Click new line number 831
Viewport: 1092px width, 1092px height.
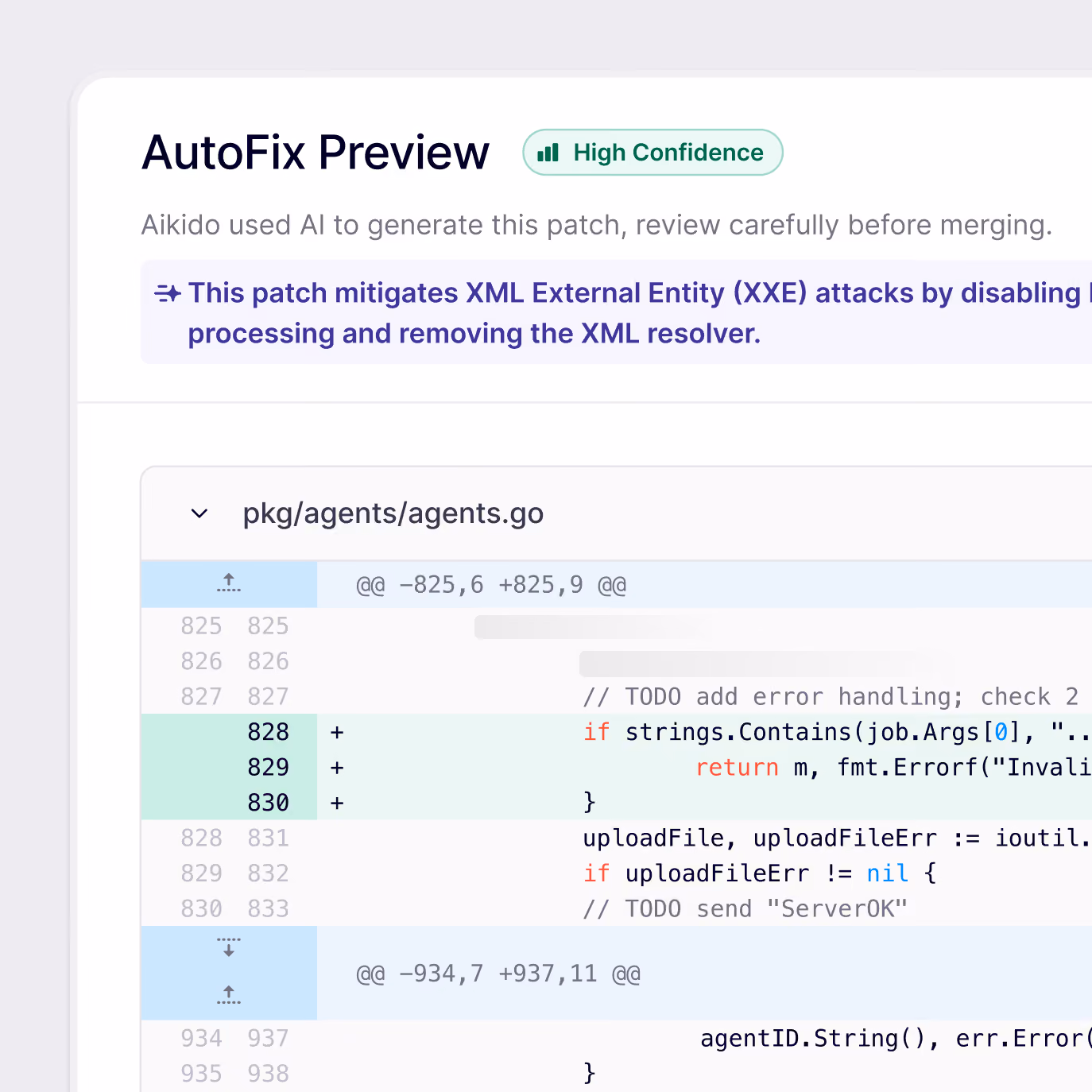268,838
